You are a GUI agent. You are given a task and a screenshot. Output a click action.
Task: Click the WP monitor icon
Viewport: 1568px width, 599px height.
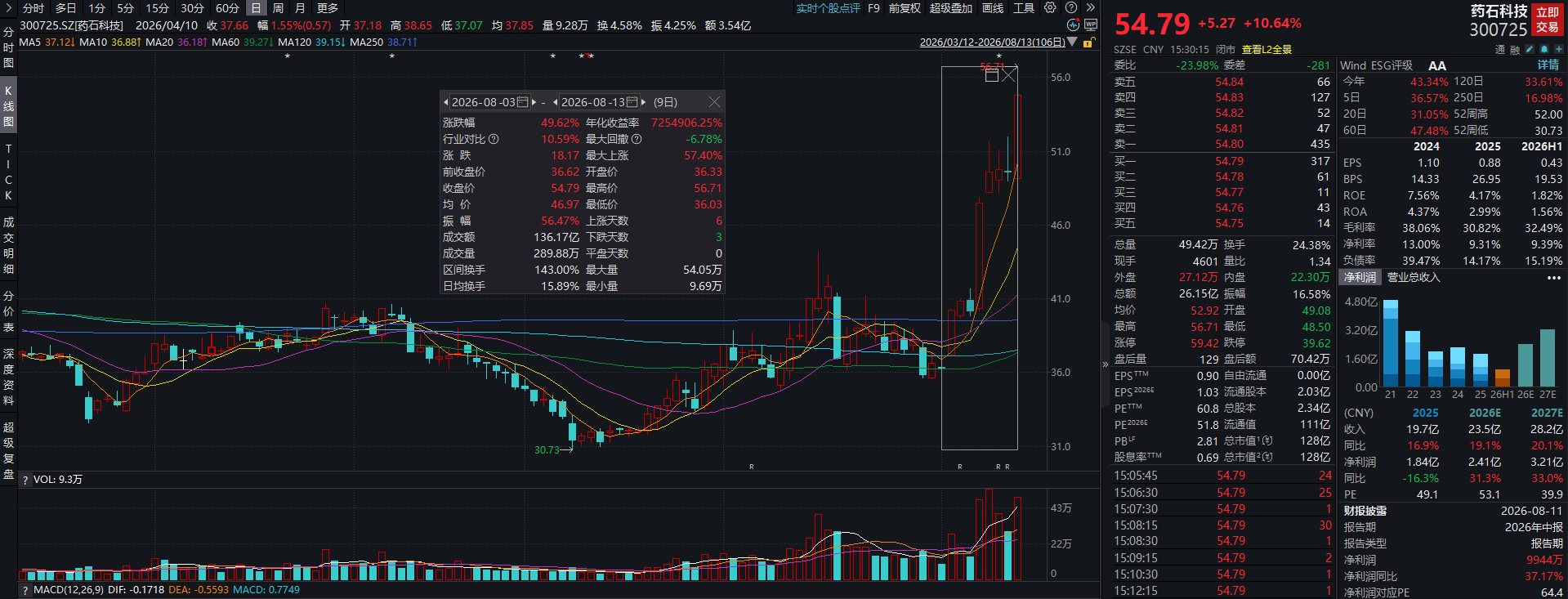[x=1090, y=25]
